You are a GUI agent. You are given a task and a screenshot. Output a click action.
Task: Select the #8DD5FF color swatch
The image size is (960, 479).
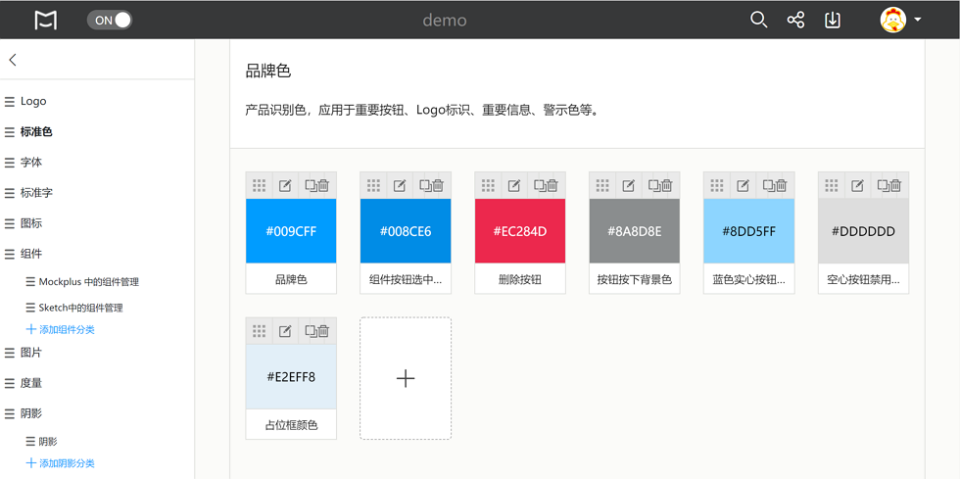pyautogui.click(x=749, y=231)
